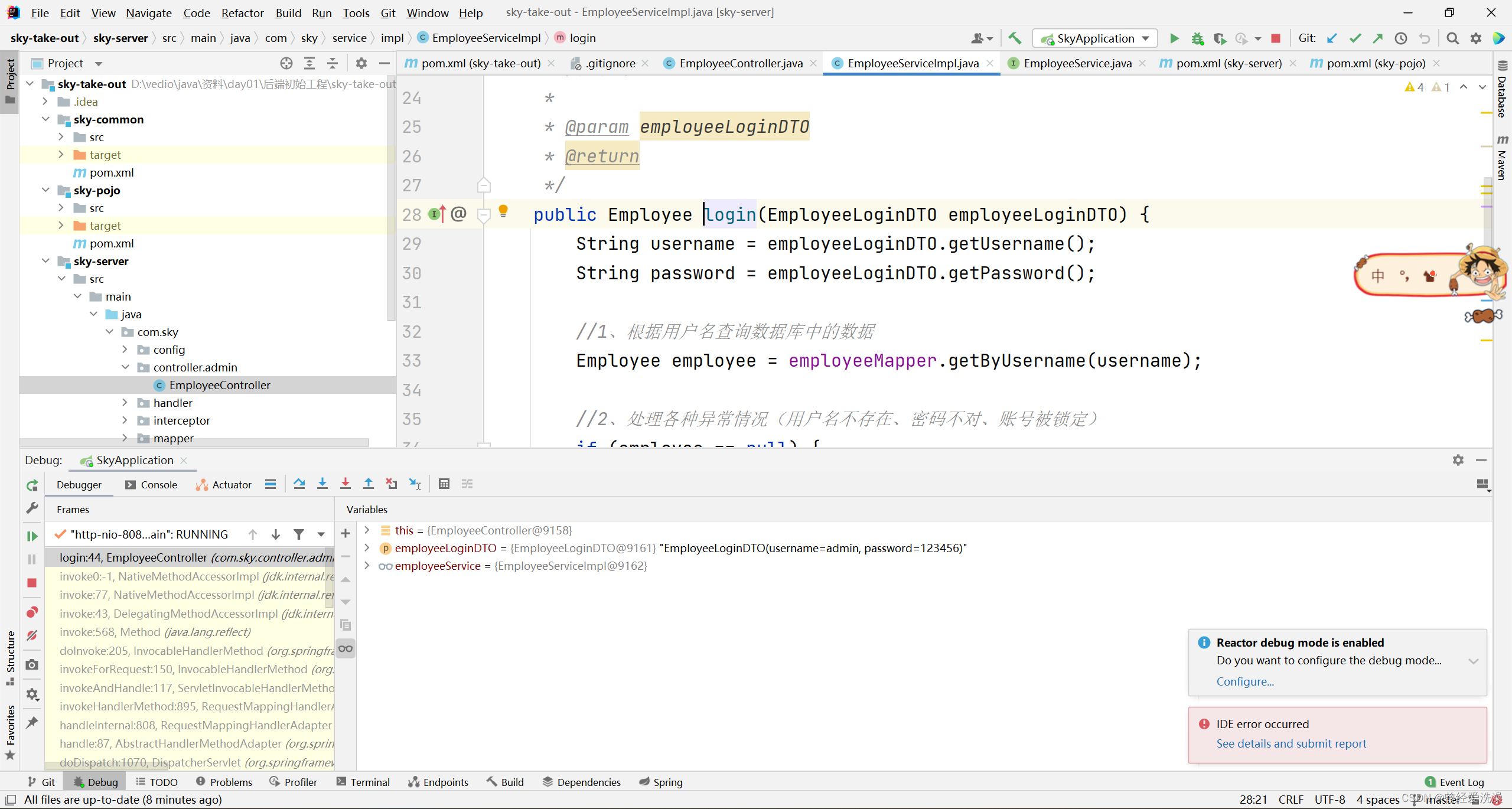Click Resume Program in debug sidebar
Viewport: 1512px width, 809px height.
[32, 536]
